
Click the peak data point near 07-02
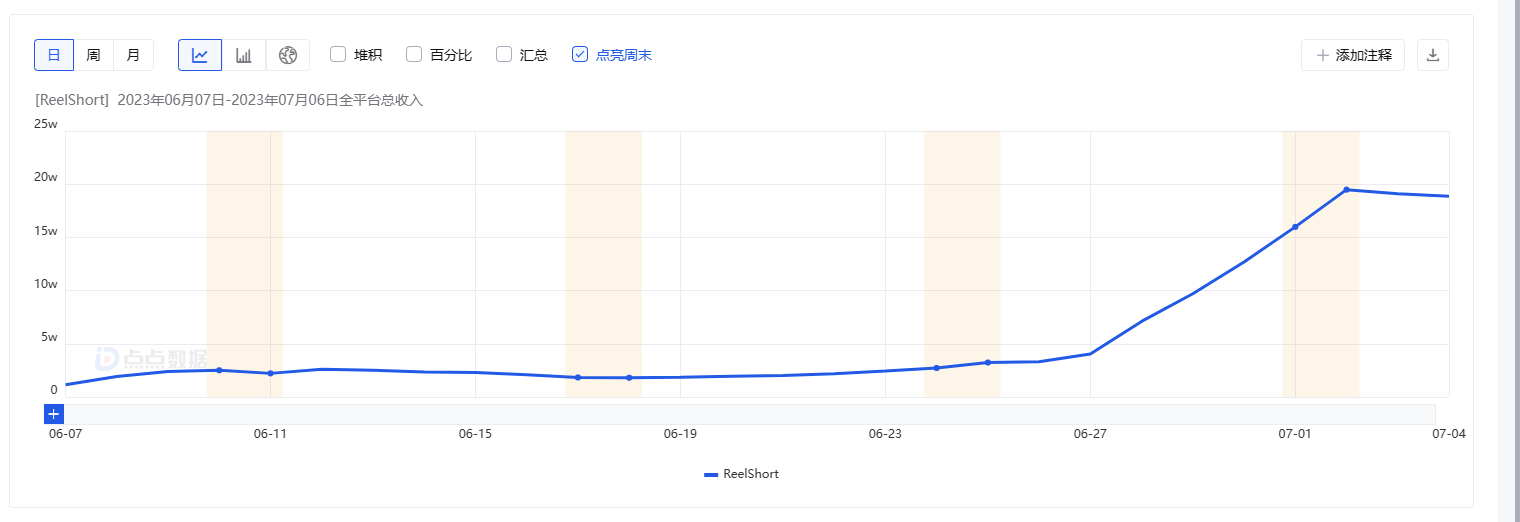pyautogui.click(x=1346, y=189)
